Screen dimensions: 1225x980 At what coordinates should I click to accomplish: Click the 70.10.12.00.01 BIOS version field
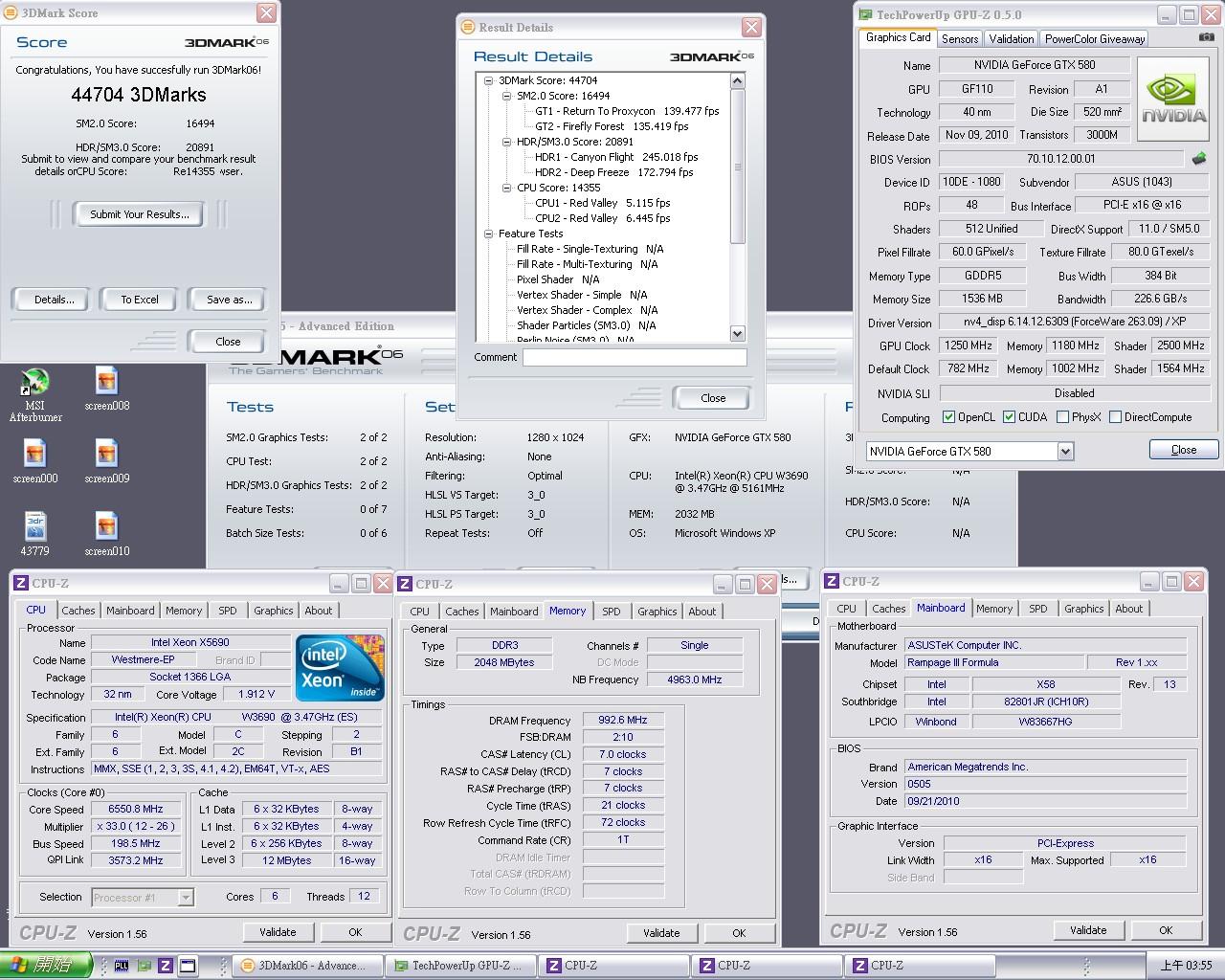point(1060,159)
